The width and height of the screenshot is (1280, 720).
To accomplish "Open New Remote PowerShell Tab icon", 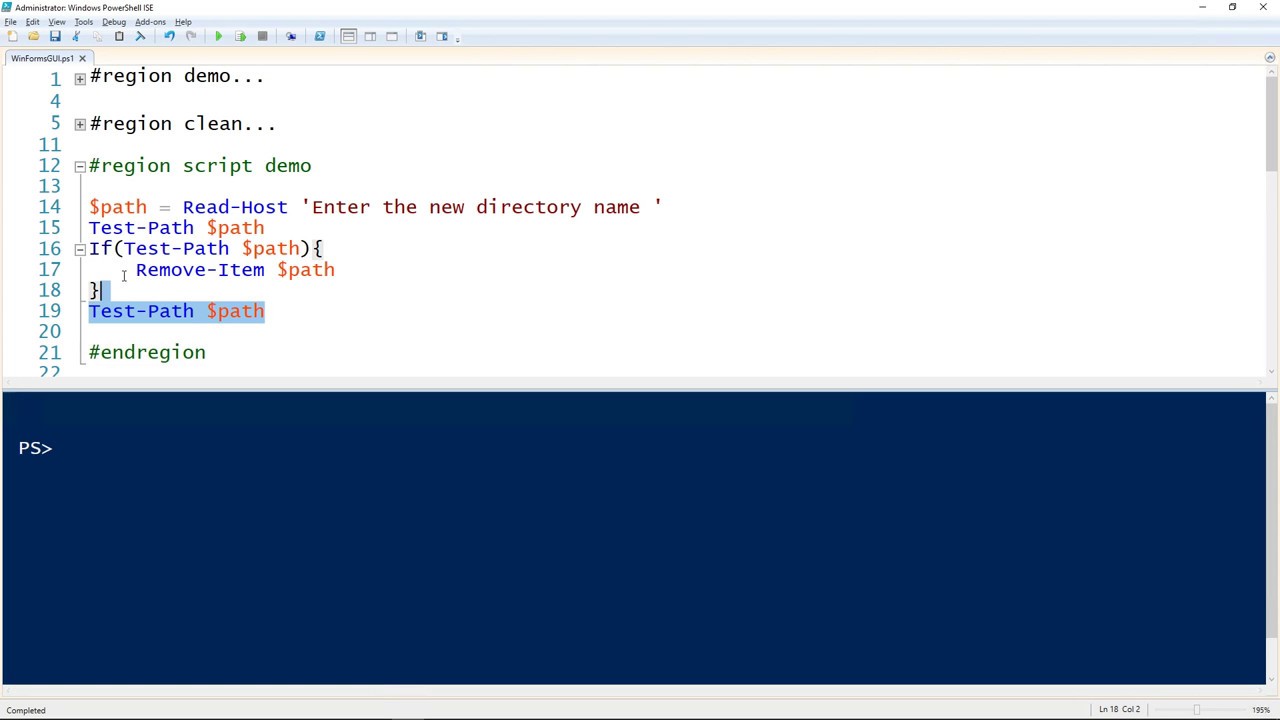I will coord(291,36).
